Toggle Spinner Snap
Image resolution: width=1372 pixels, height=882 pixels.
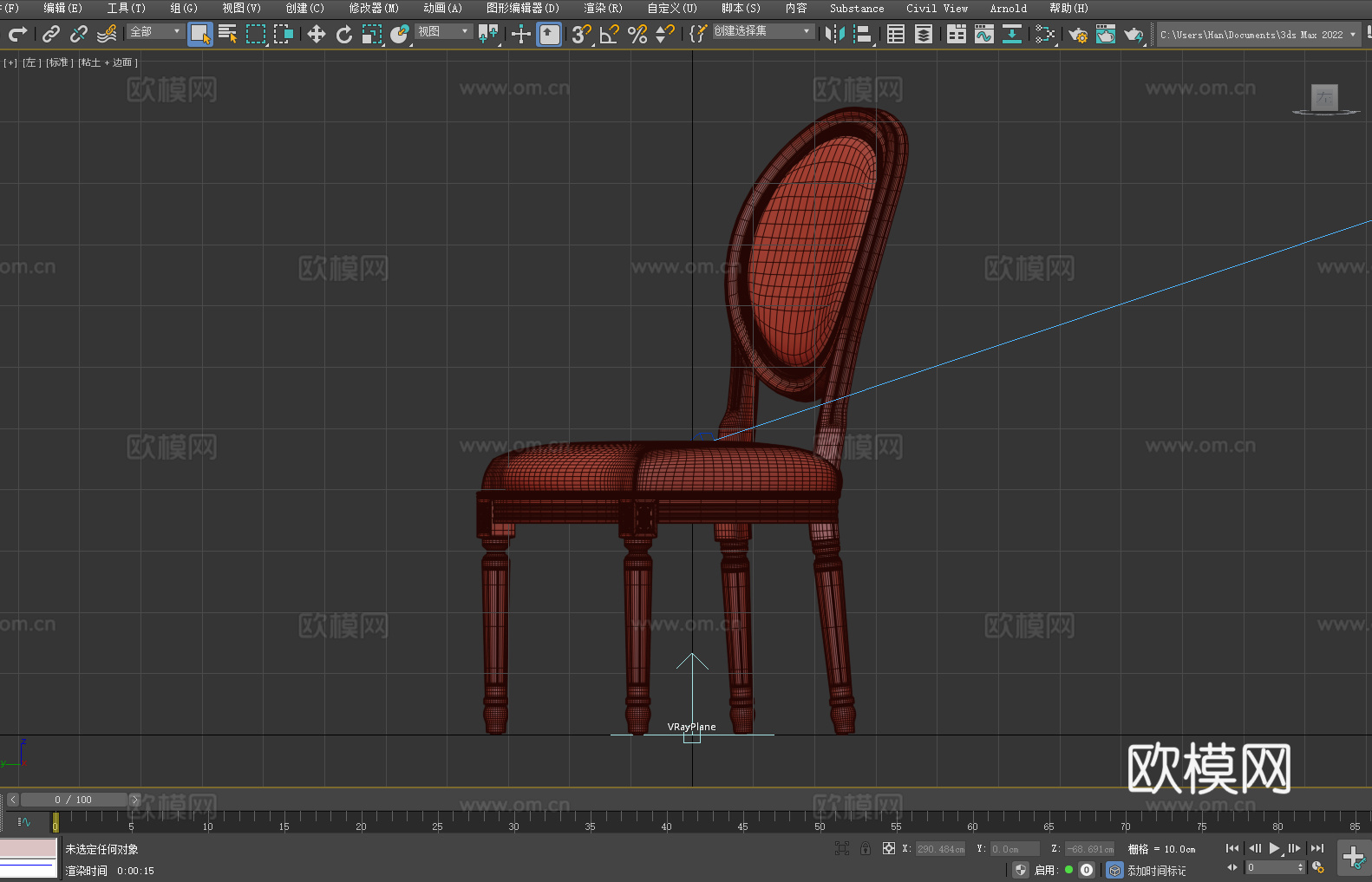665,34
